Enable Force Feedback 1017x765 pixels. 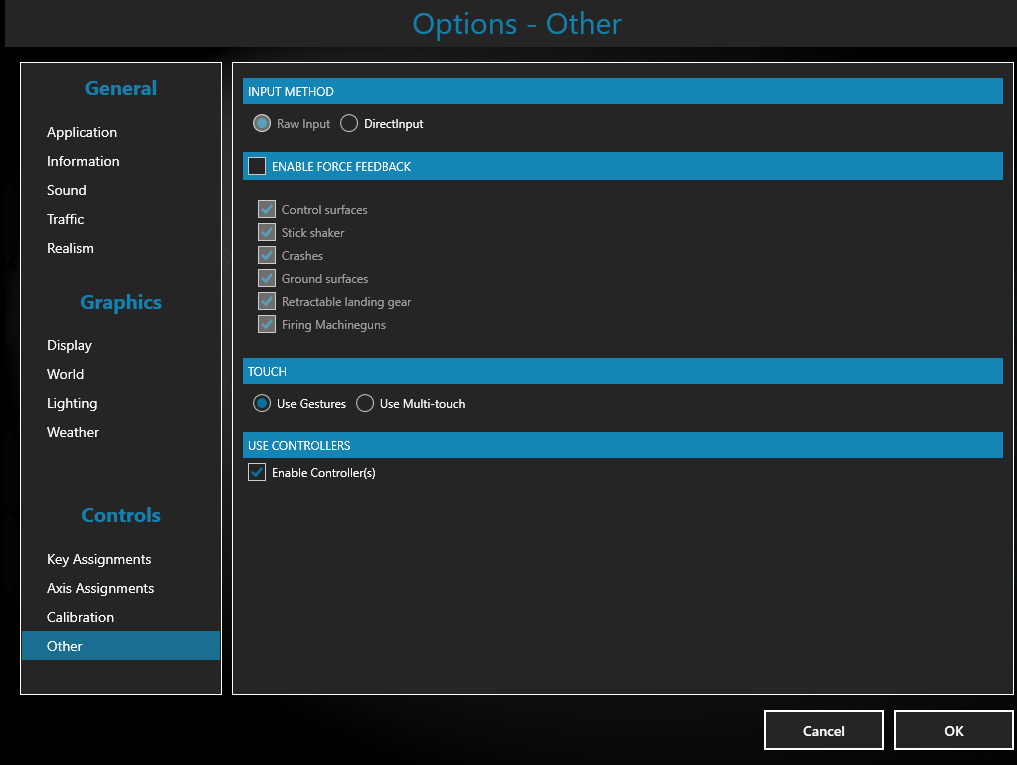(x=257, y=166)
